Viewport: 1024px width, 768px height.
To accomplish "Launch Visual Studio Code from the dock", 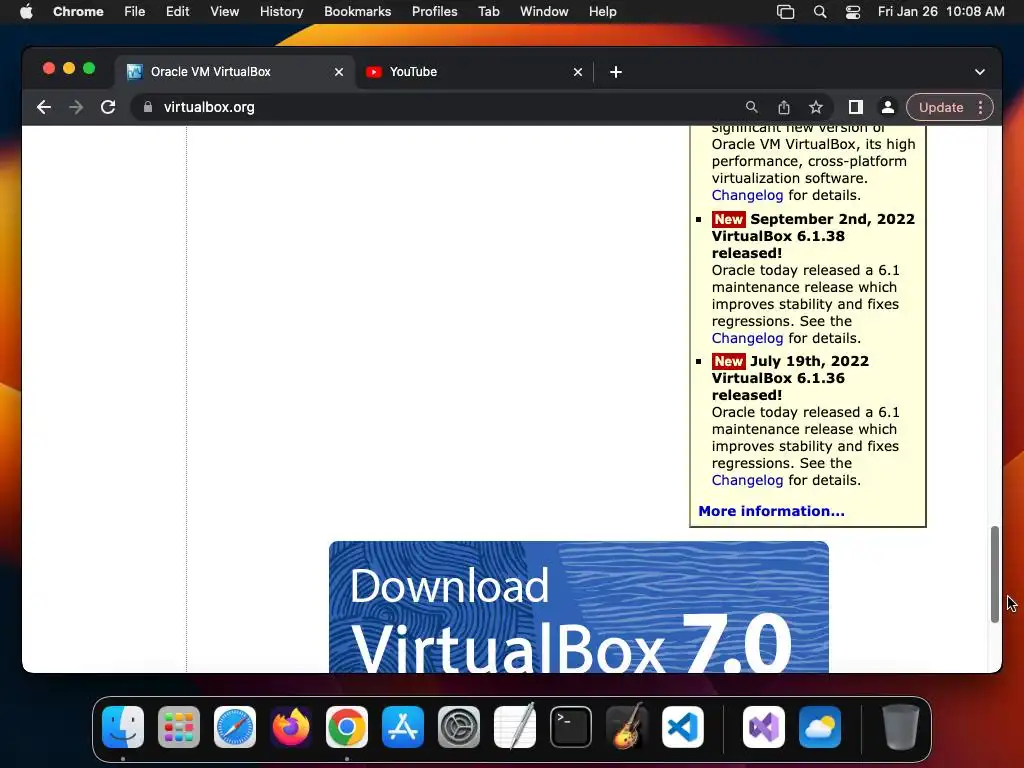I will [682, 727].
